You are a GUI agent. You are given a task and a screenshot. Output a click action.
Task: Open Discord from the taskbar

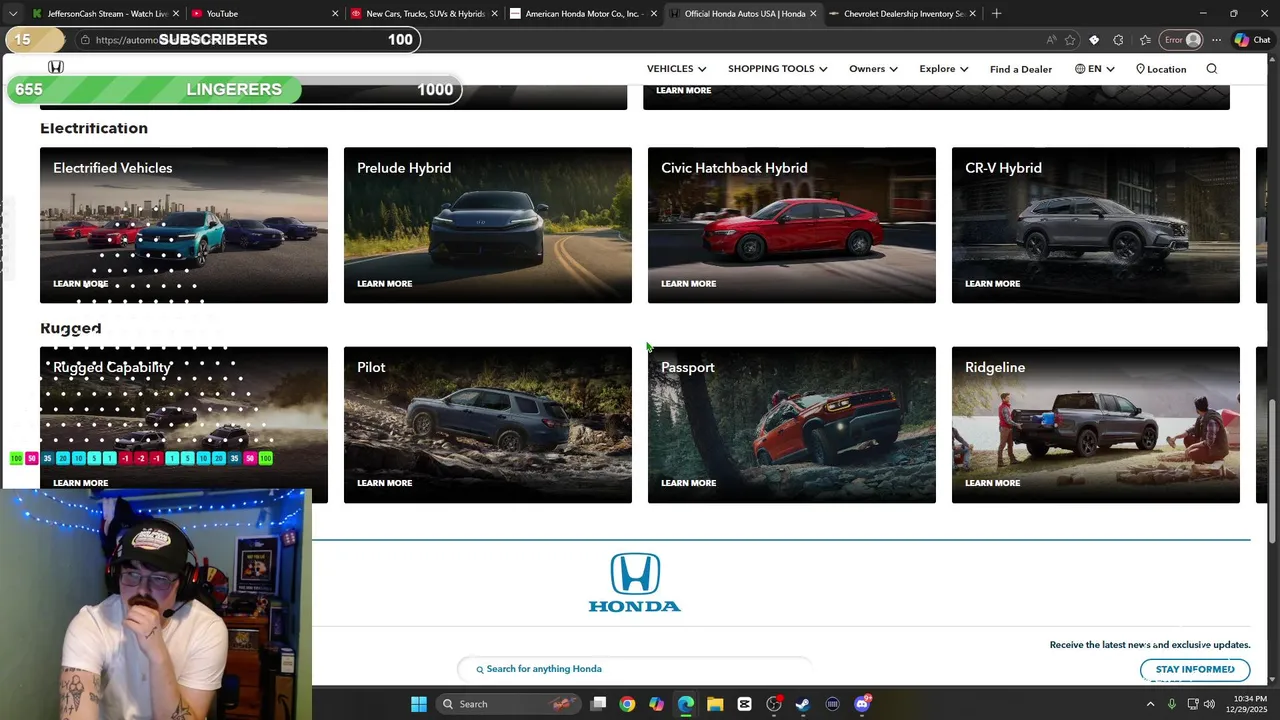pos(862,704)
